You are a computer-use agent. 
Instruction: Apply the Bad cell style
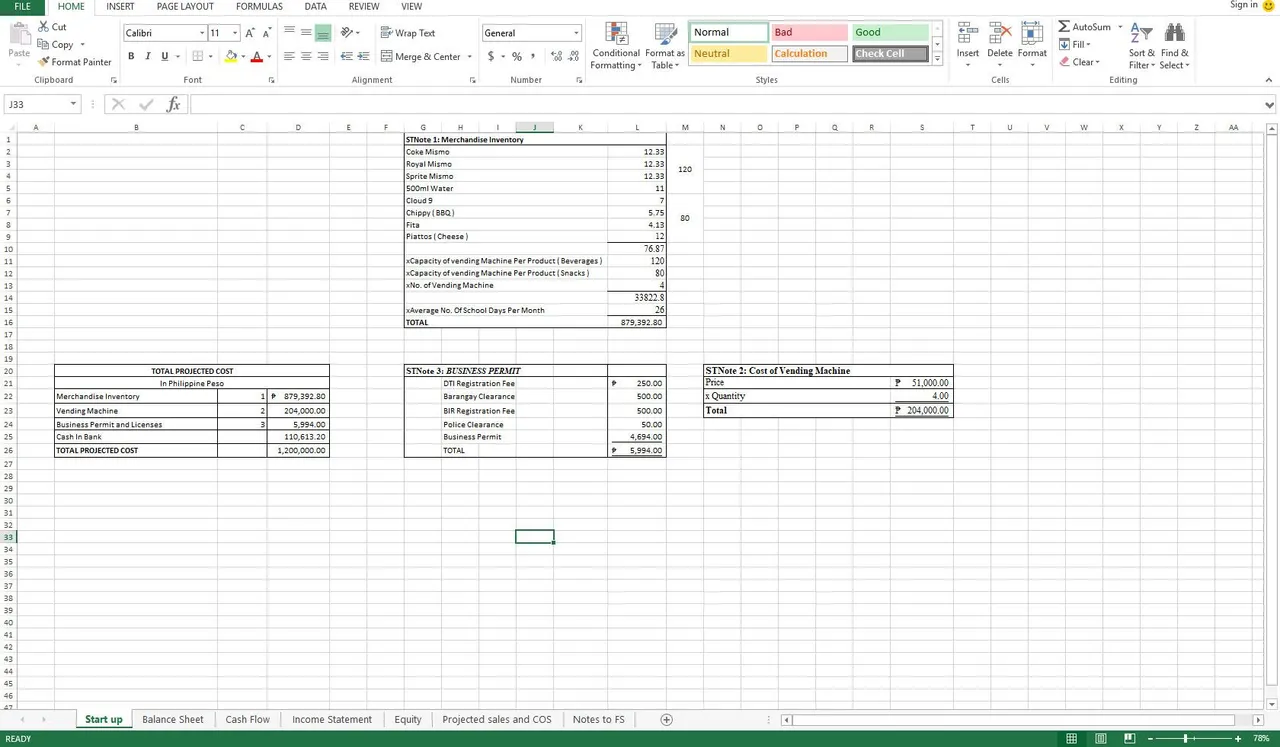809,32
